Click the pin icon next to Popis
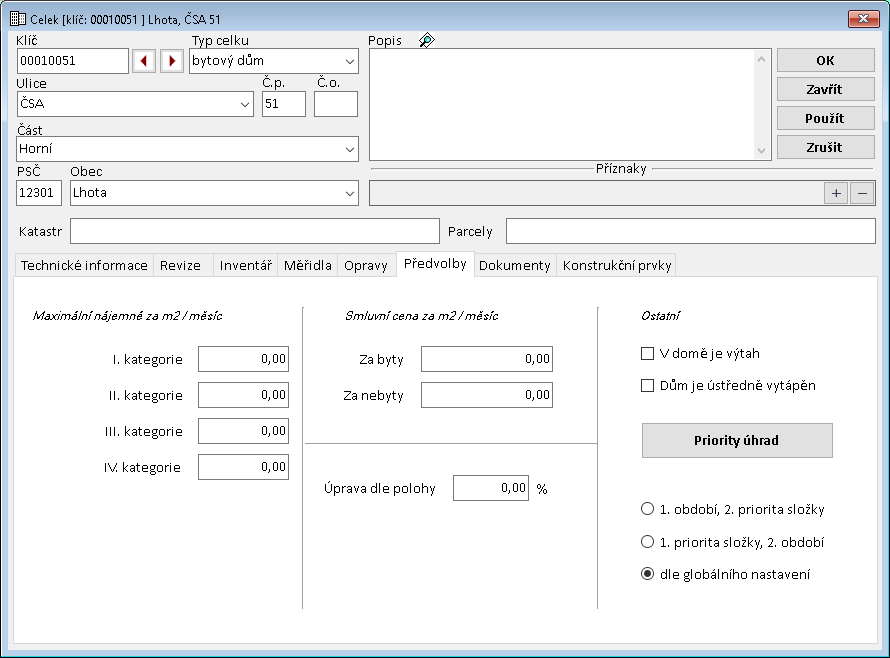The width and height of the screenshot is (890, 658). coord(427,41)
